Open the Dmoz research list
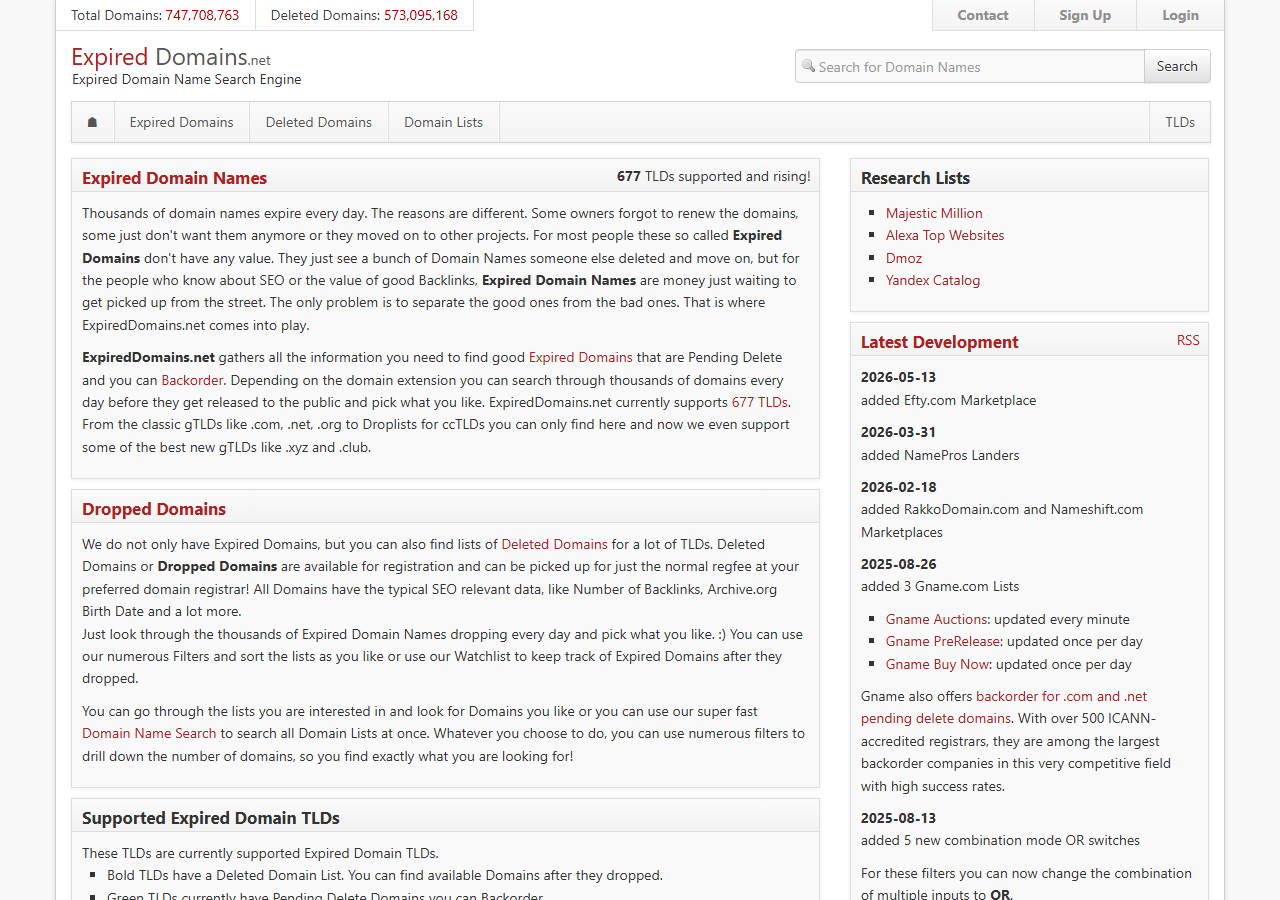This screenshot has width=1280, height=900. click(904, 258)
